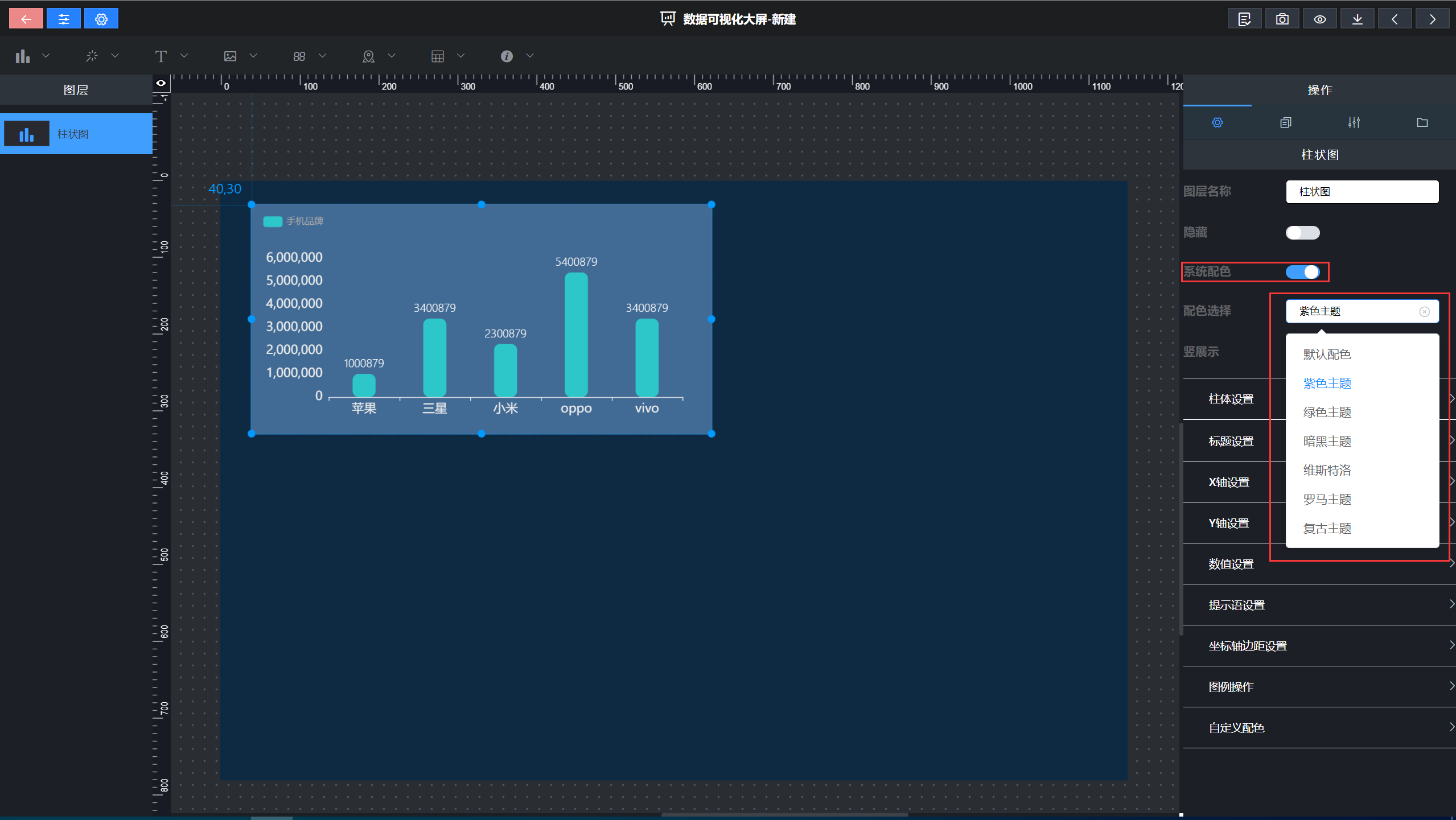Open the table components icon

click(438, 56)
